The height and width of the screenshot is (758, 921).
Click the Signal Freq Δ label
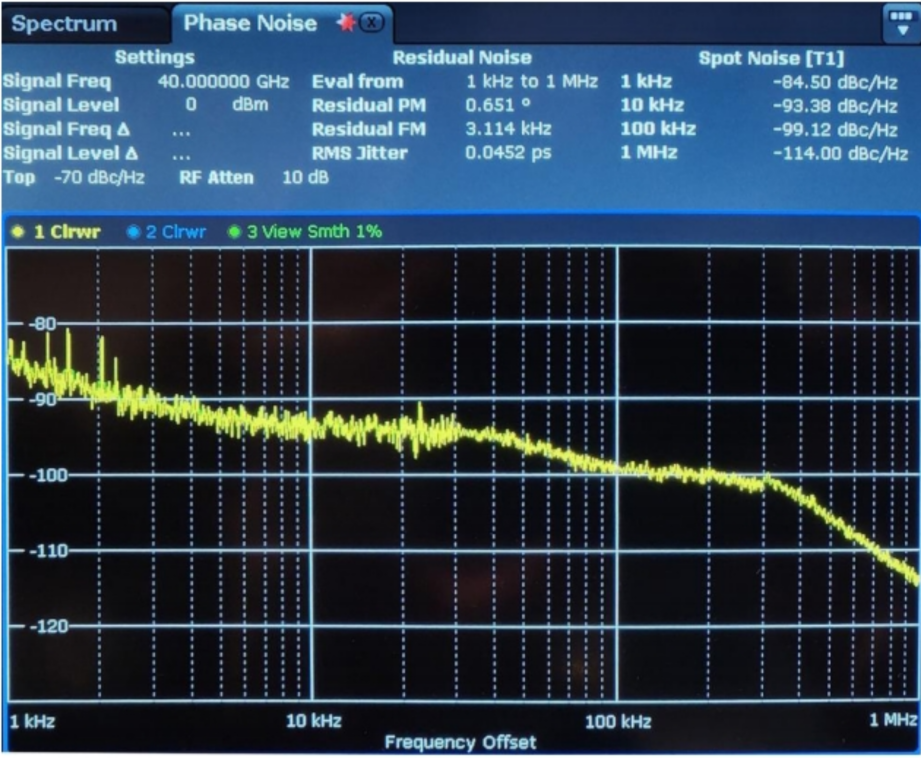66,129
